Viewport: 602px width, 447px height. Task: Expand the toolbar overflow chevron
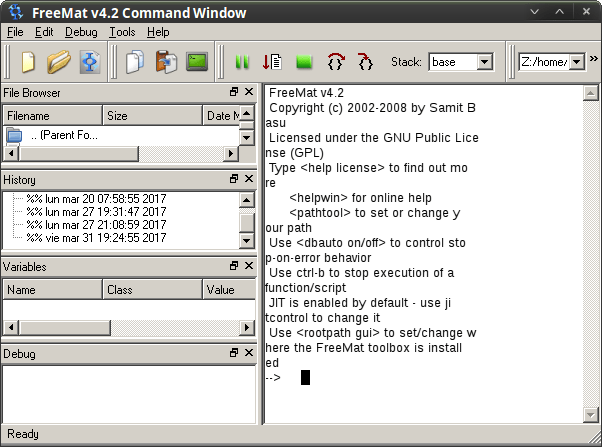(593, 62)
